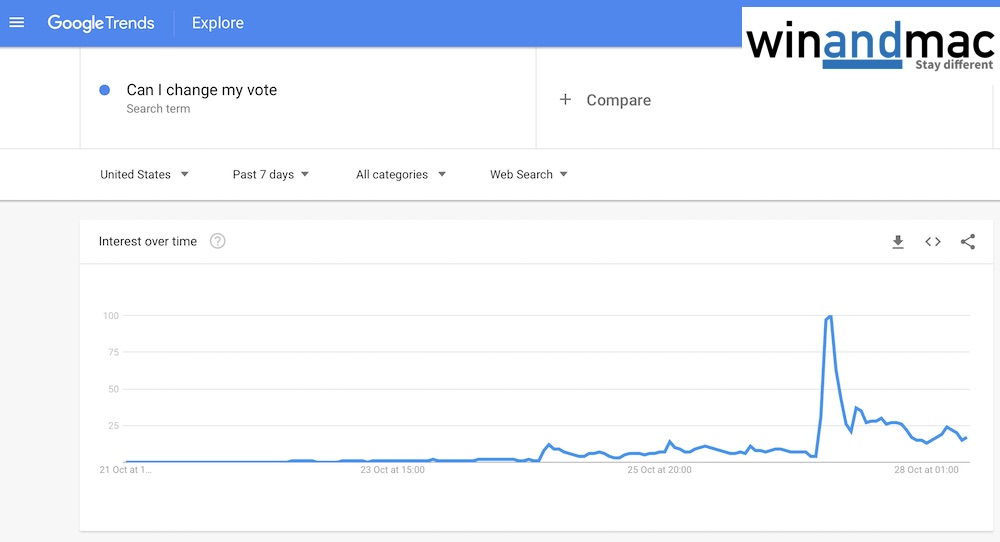This screenshot has width=1000, height=542.
Task: Click the Interest over time title
Action: pyautogui.click(x=148, y=241)
